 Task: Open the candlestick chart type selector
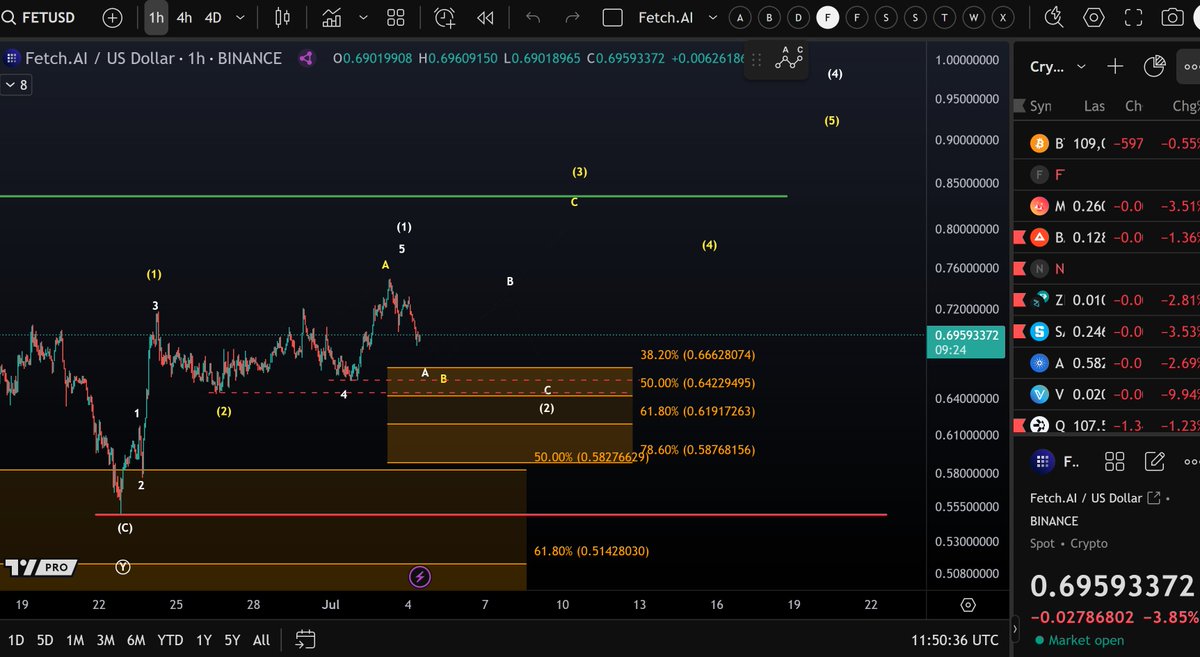[x=282, y=17]
